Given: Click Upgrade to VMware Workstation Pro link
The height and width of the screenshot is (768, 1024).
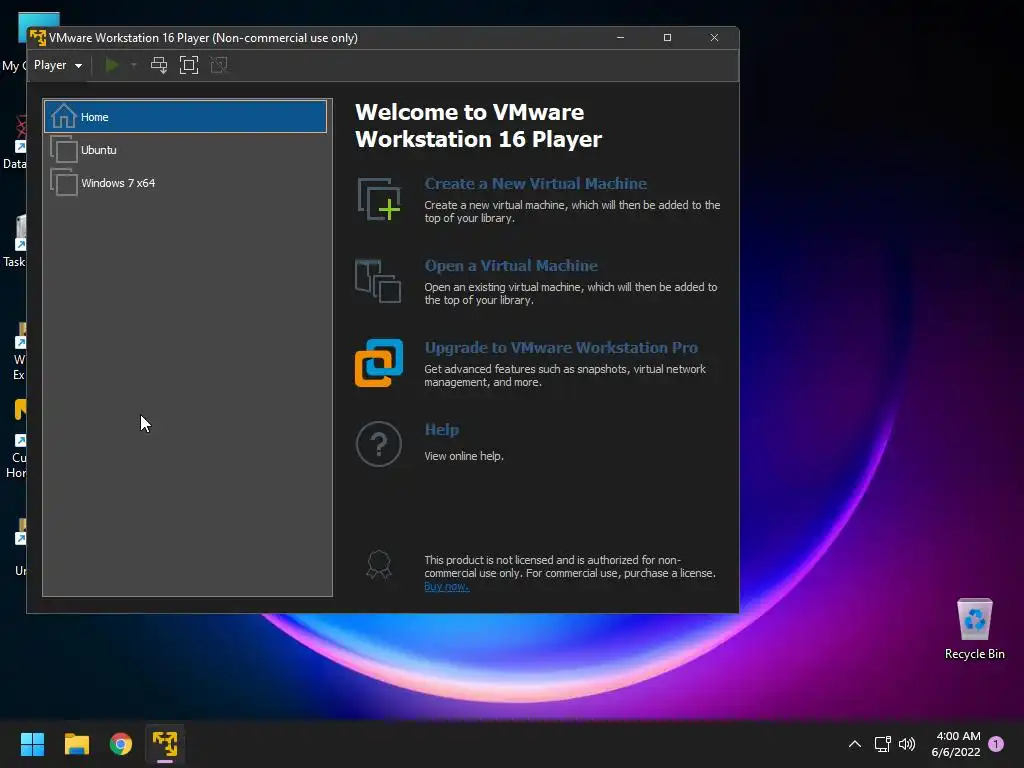Looking at the screenshot, I should coord(561,347).
